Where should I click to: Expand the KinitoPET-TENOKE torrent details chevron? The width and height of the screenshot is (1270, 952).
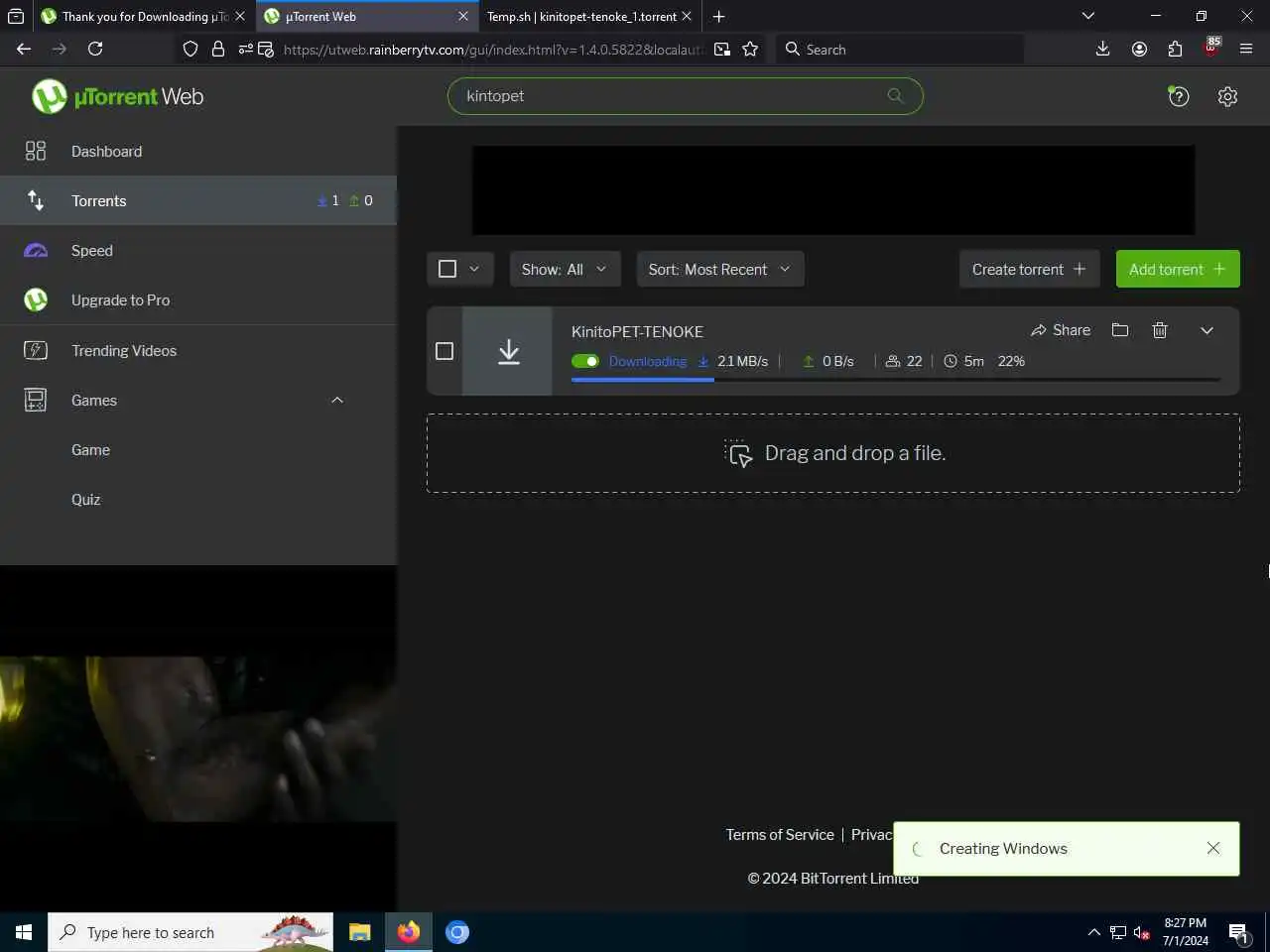[1206, 330]
